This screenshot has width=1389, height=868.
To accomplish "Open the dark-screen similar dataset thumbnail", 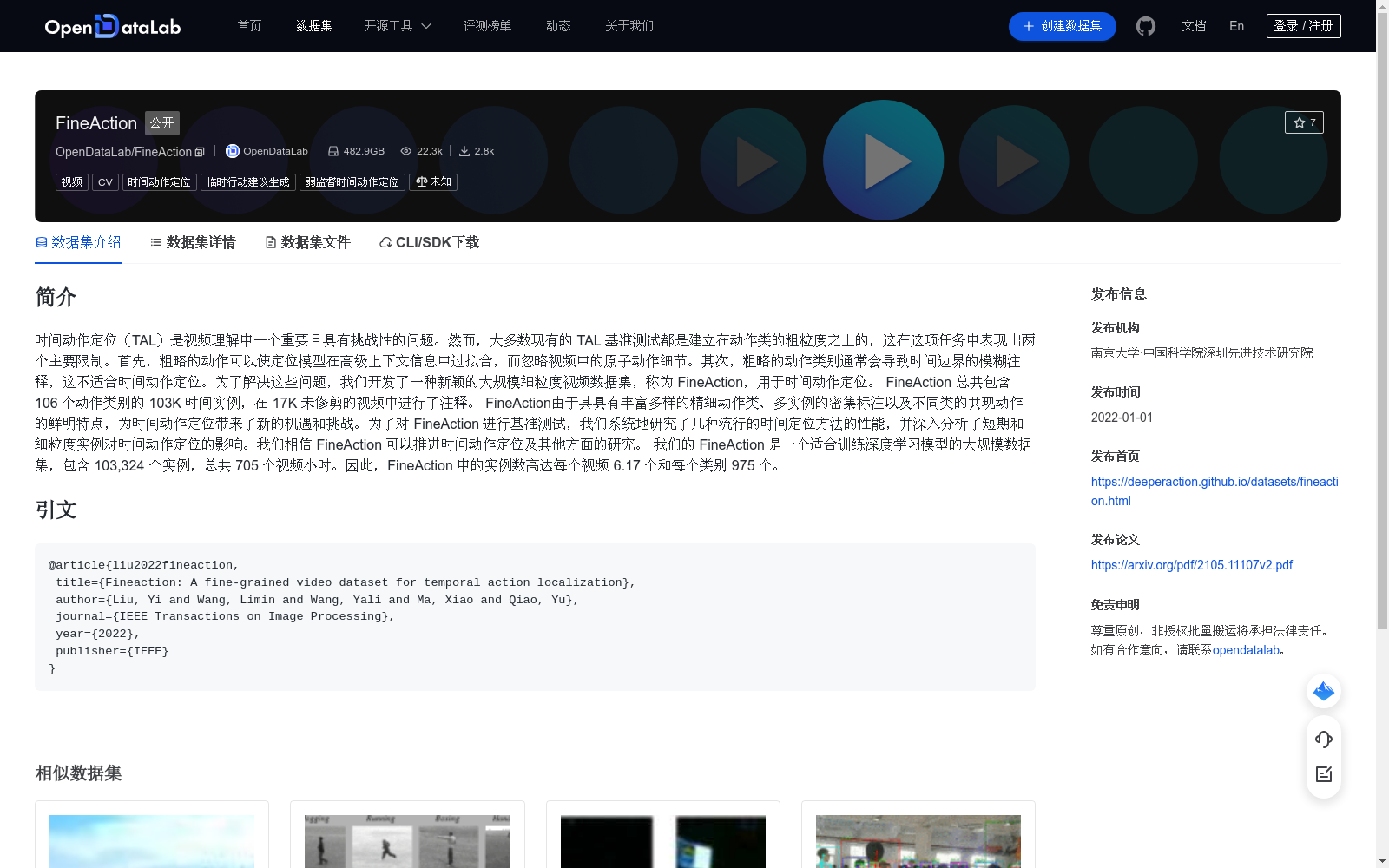I will [663, 841].
